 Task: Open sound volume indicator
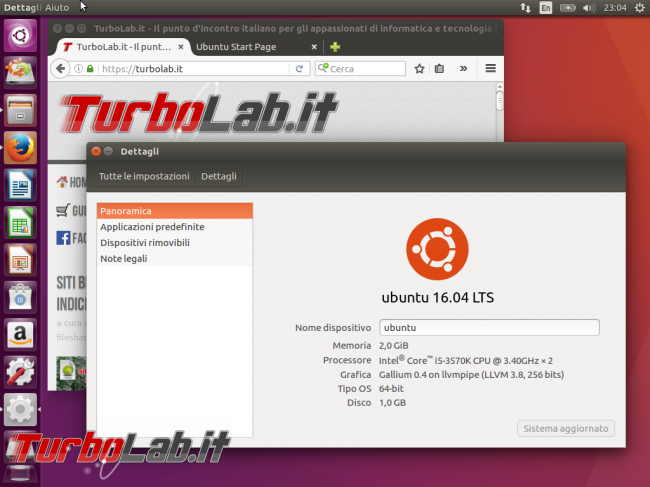coord(589,8)
